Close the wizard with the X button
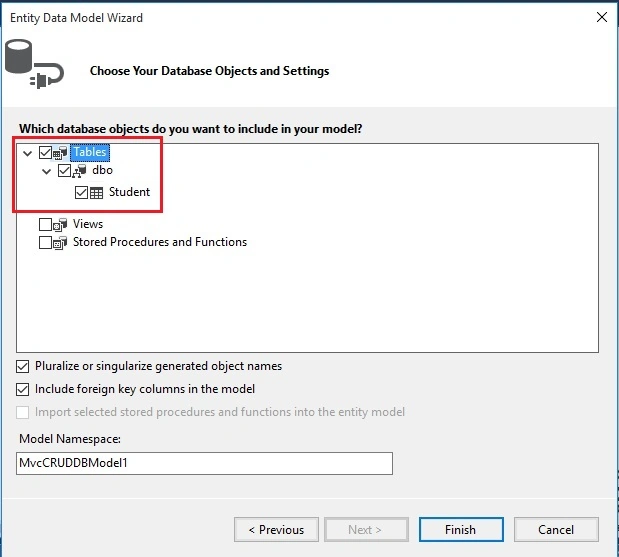The width and height of the screenshot is (619, 557). click(602, 17)
